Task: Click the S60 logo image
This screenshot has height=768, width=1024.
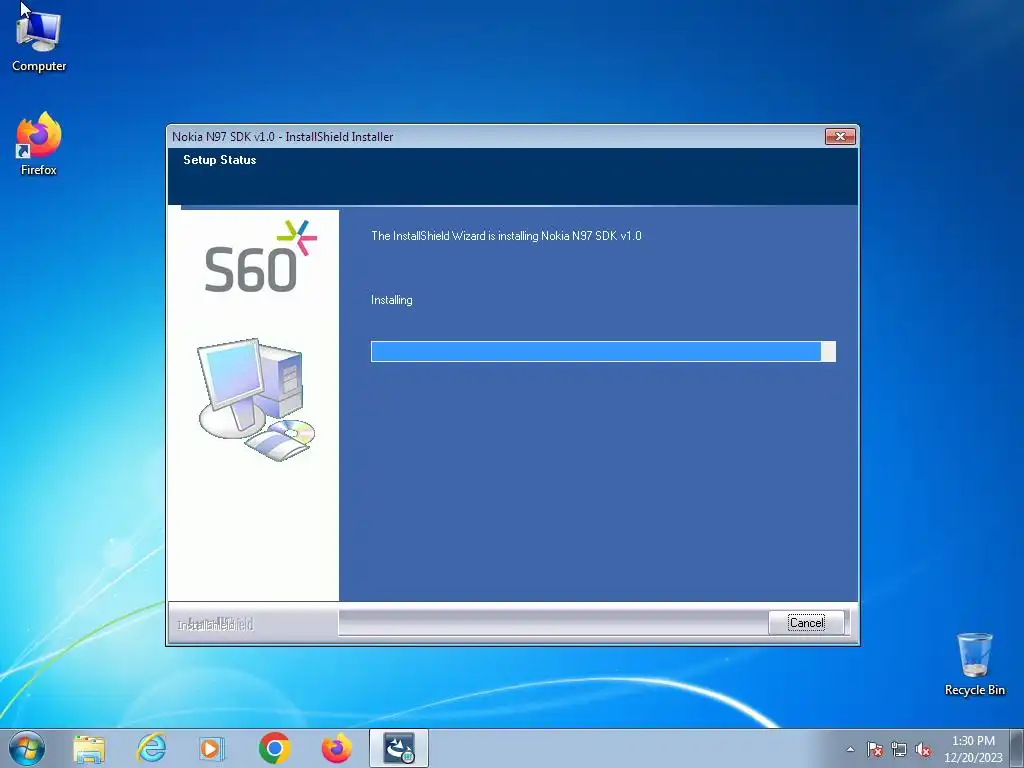Action: 261,256
